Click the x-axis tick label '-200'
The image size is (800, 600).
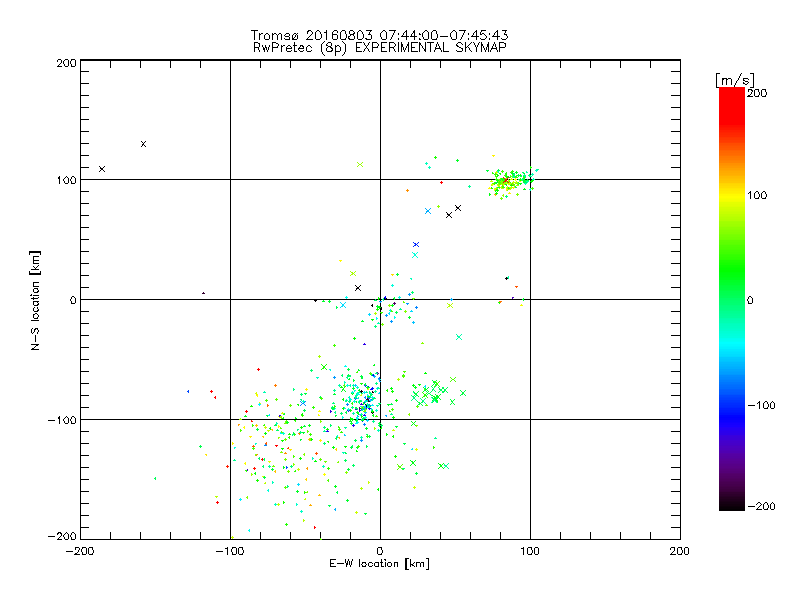click(80, 551)
